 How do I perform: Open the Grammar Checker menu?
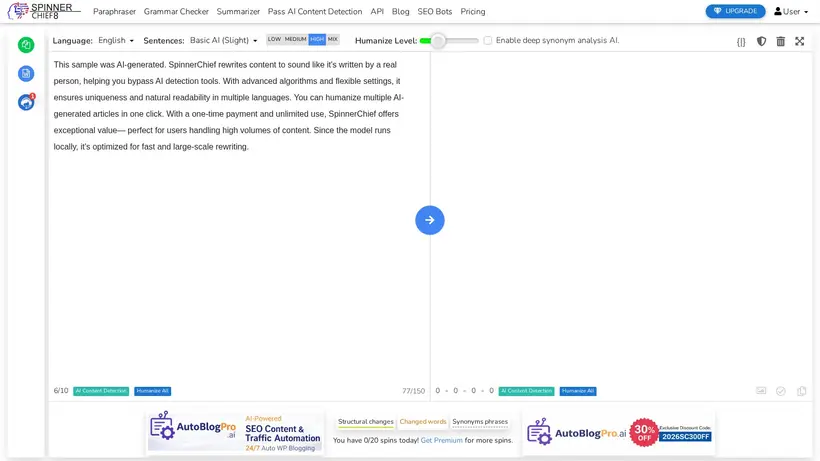176,11
